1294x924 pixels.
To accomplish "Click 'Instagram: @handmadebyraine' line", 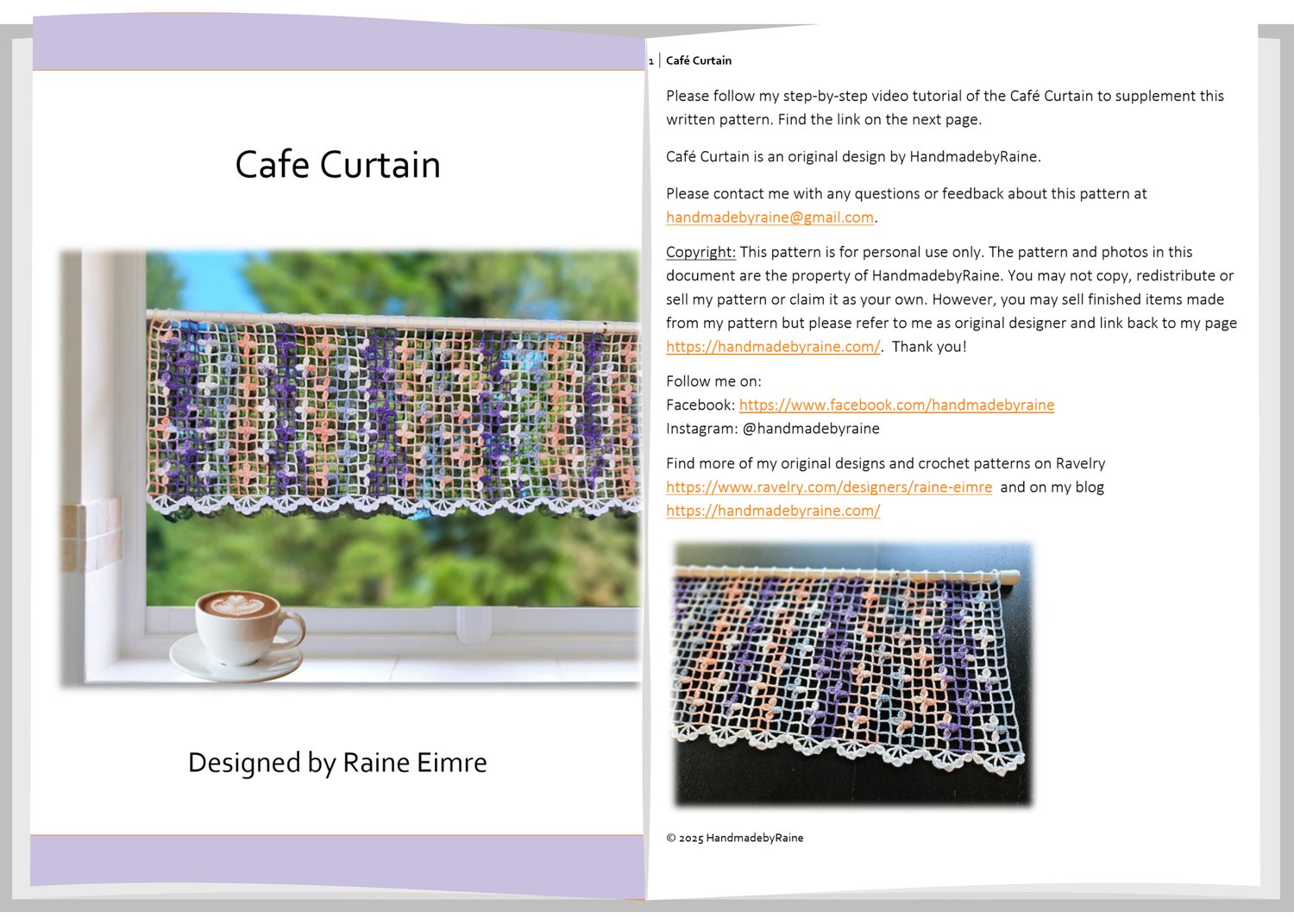I will click(773, 429).
